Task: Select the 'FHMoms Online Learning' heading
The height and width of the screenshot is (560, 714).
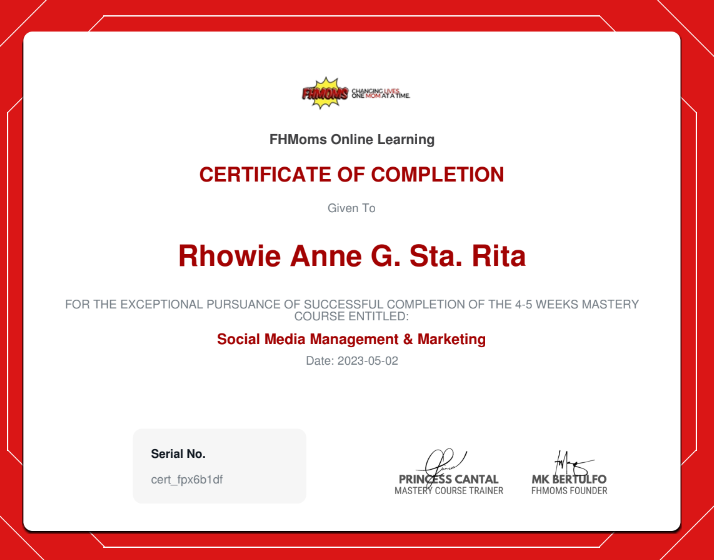Action: click(352, 139)
